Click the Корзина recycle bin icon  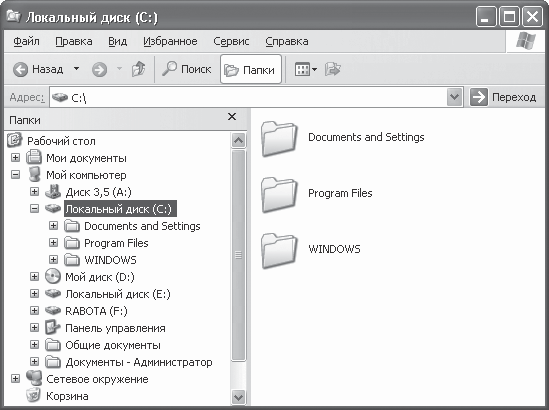[x=34, y=395]
